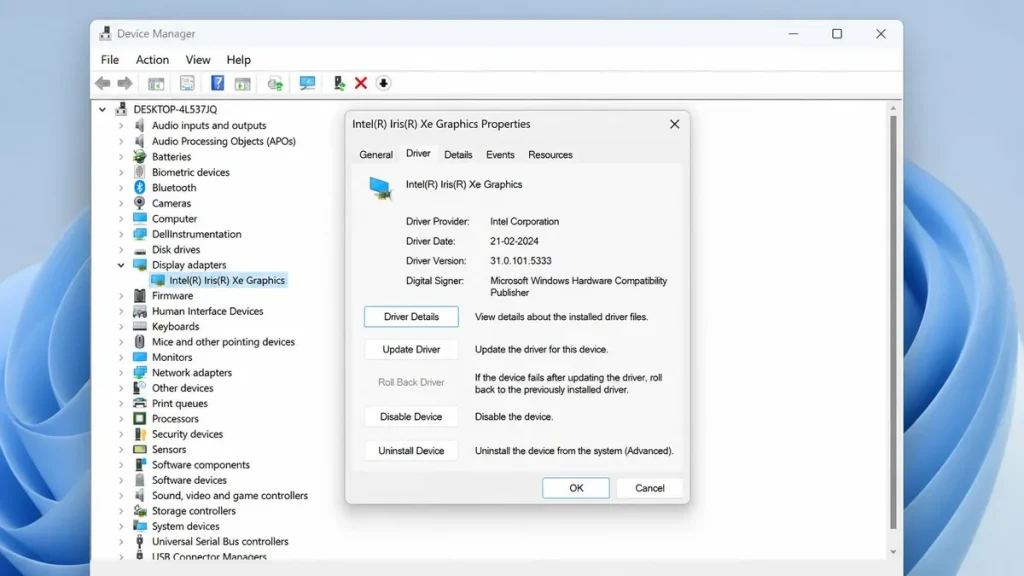Click the device tree vertical scrollbar thumb
This screenshot has width=1024, height=576.
[x=893, y=323]
